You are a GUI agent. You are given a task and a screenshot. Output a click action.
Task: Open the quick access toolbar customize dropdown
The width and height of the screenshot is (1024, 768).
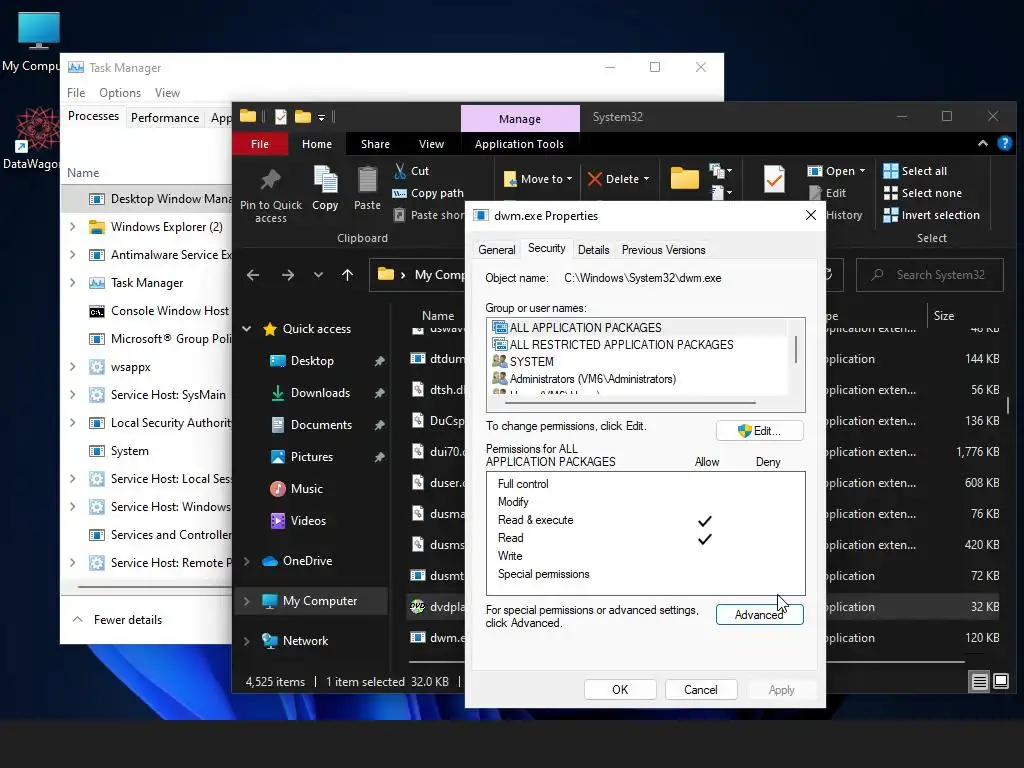pos(321,118)
